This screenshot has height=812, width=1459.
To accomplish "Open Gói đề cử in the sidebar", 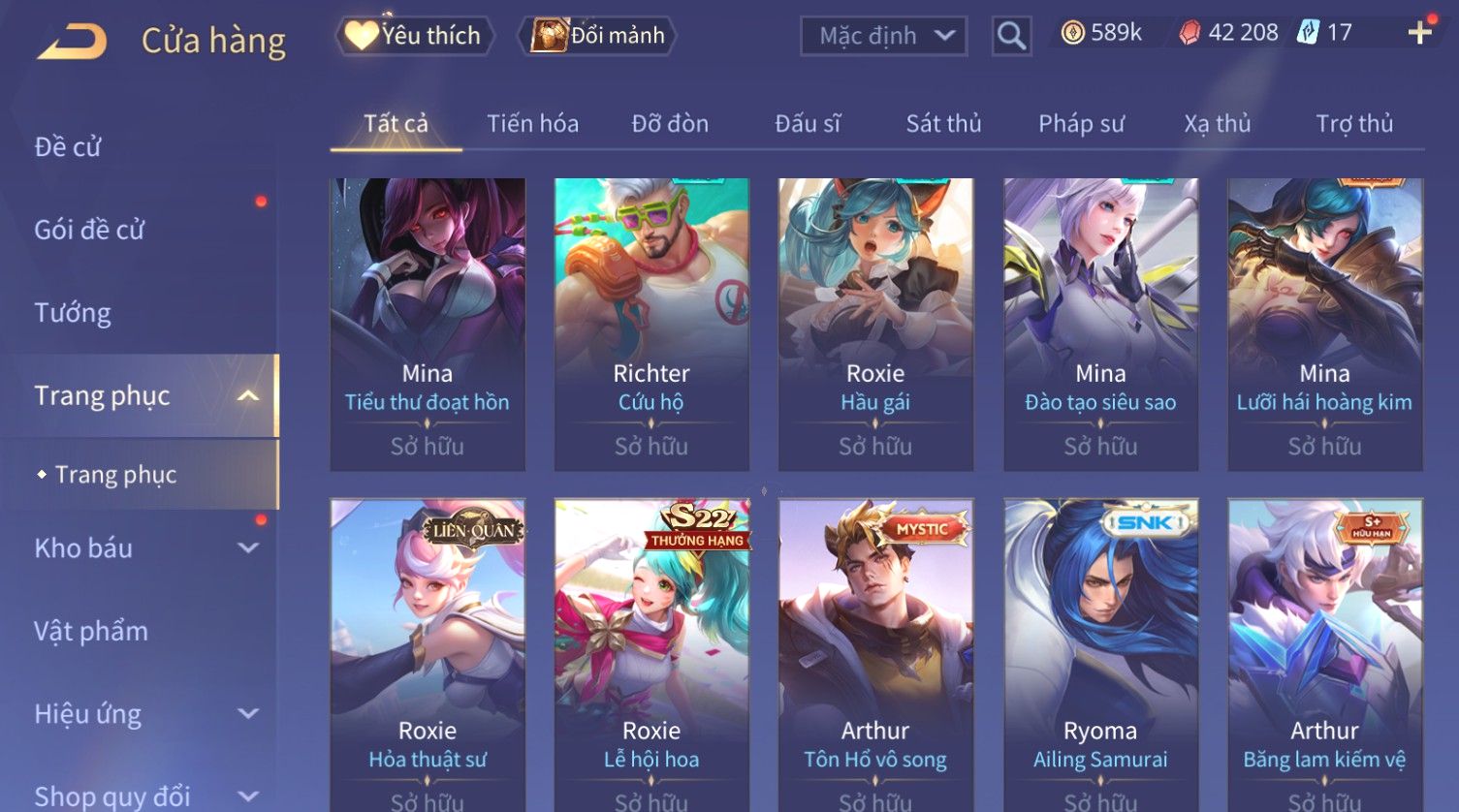I will click(89, 230).
